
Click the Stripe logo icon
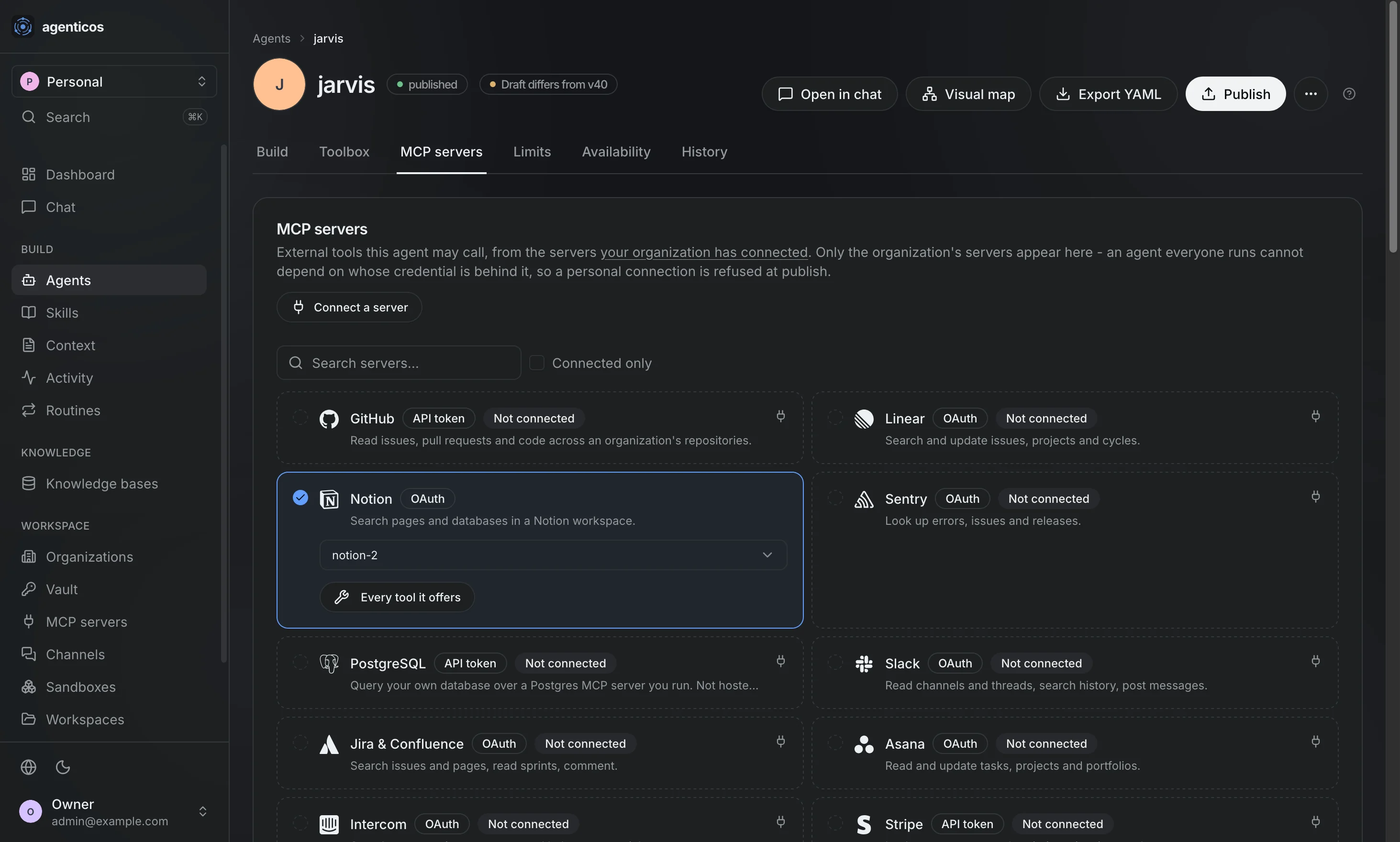coord(864,824)
